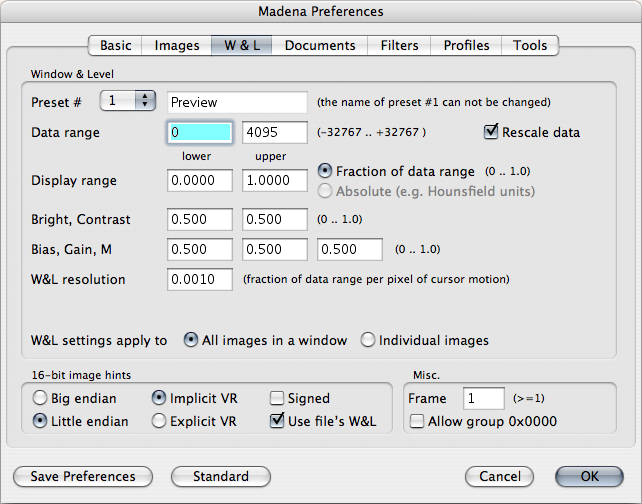Image resolution: width=642 pixels, height=504 pixels.
Task: Click the Save Preferences button
Action: click(x=82, y=476)
